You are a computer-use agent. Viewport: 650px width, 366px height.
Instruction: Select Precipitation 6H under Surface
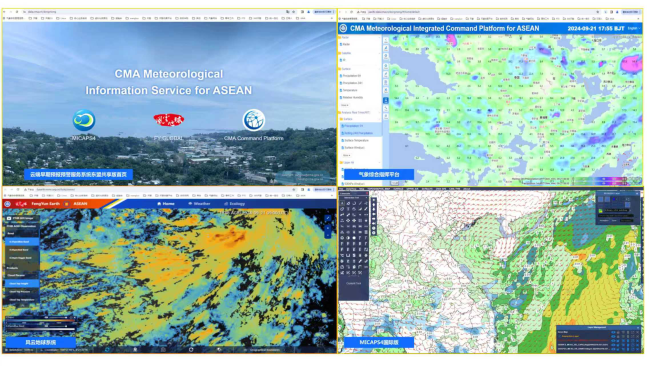[x=352, y=76]
